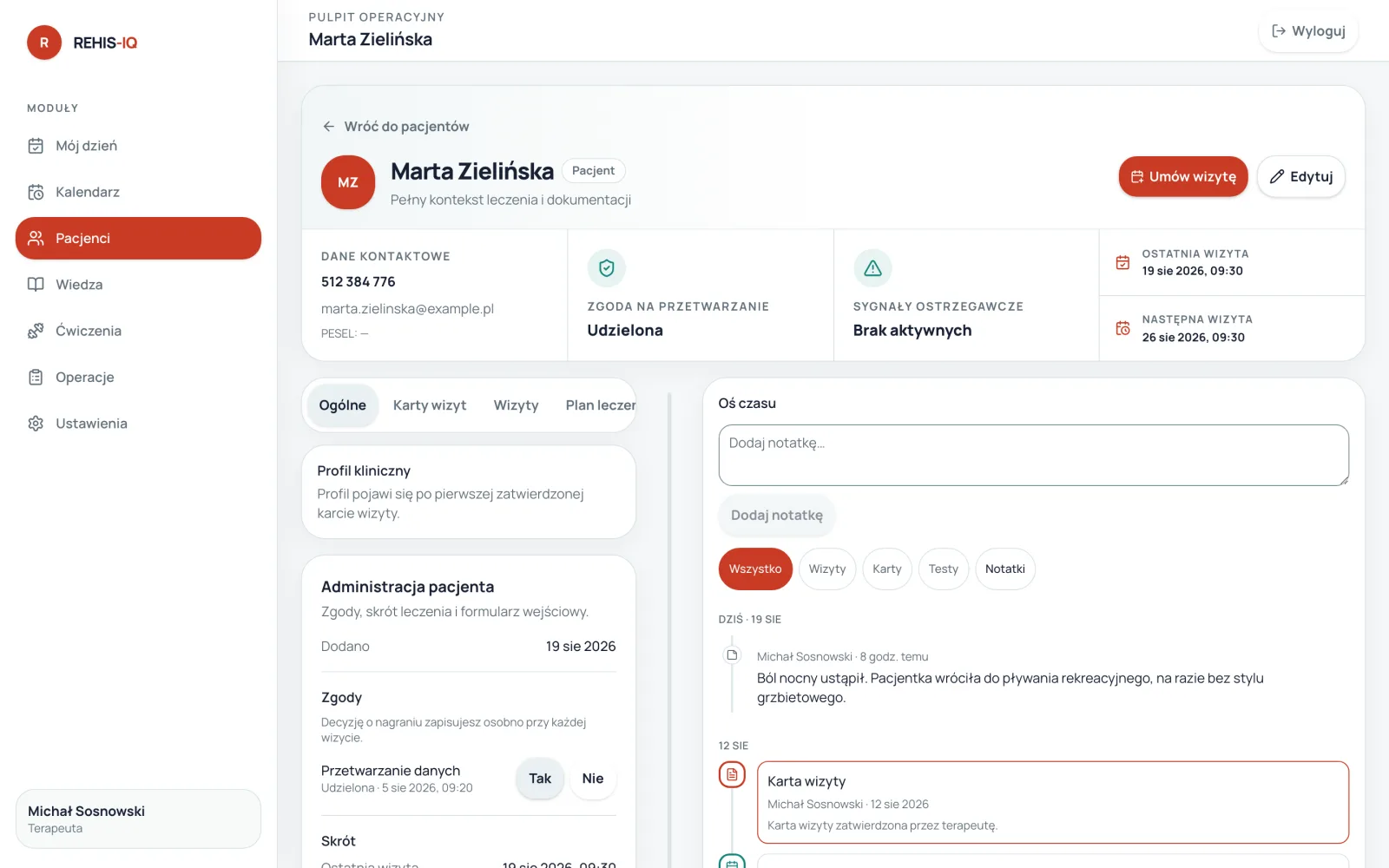
Task: Click the Mój dzień calendar icon
Action: click(36, 146)
